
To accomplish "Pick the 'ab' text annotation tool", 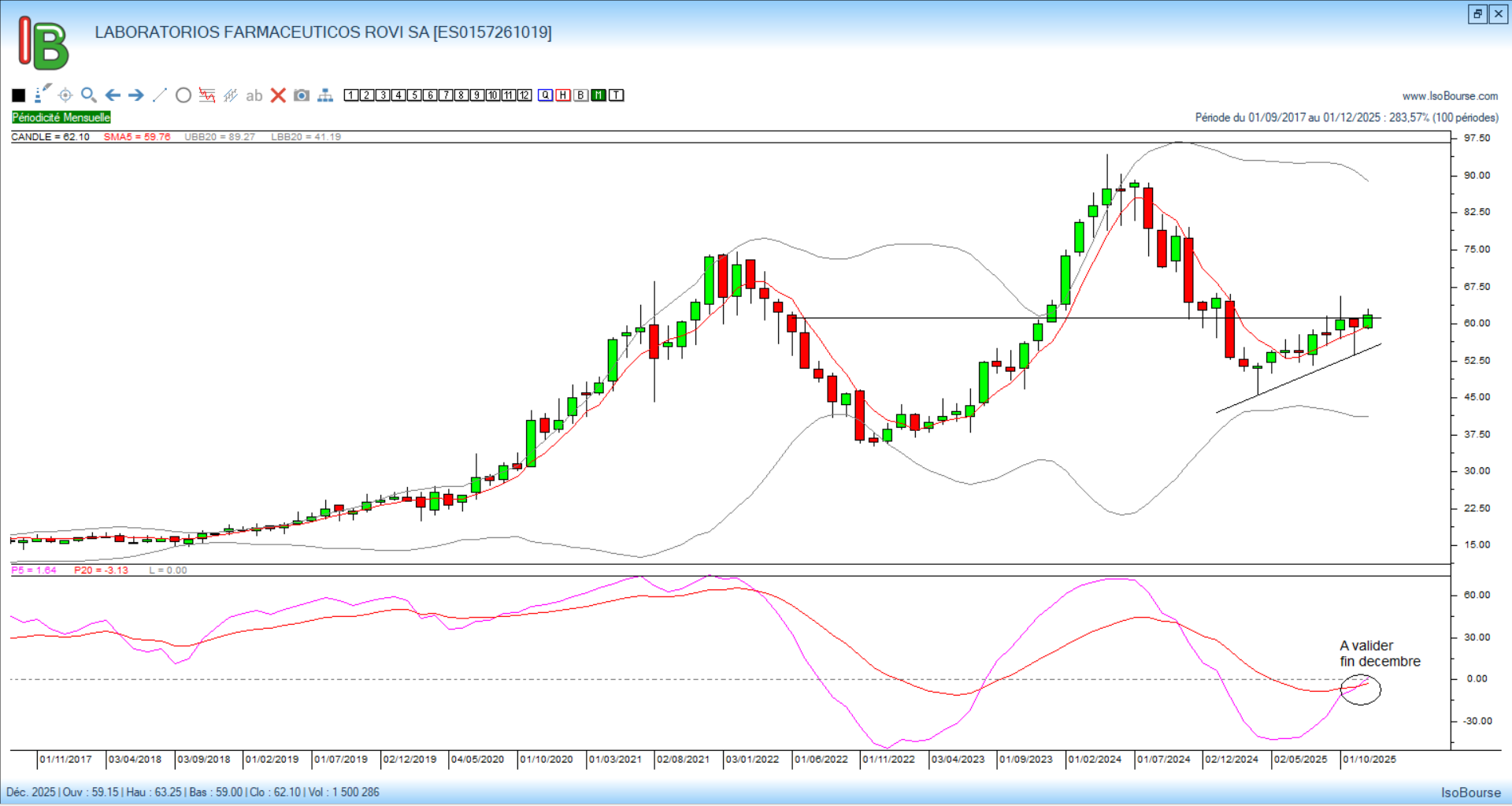I will [x=254, y=95].
